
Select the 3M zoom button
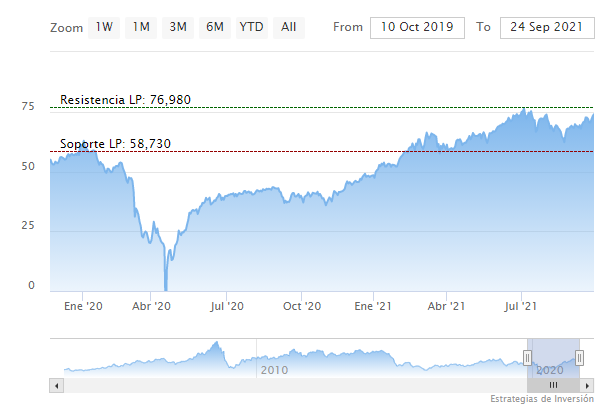pyautogui.click(x=178, y=27)
